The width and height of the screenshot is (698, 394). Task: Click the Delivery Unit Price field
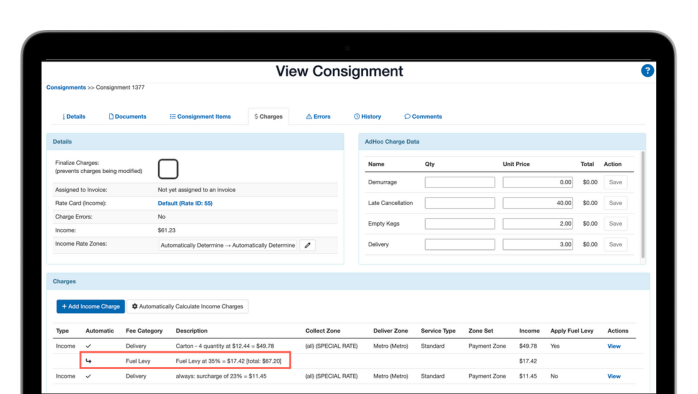pyautogui.click(x=538, y=244)
